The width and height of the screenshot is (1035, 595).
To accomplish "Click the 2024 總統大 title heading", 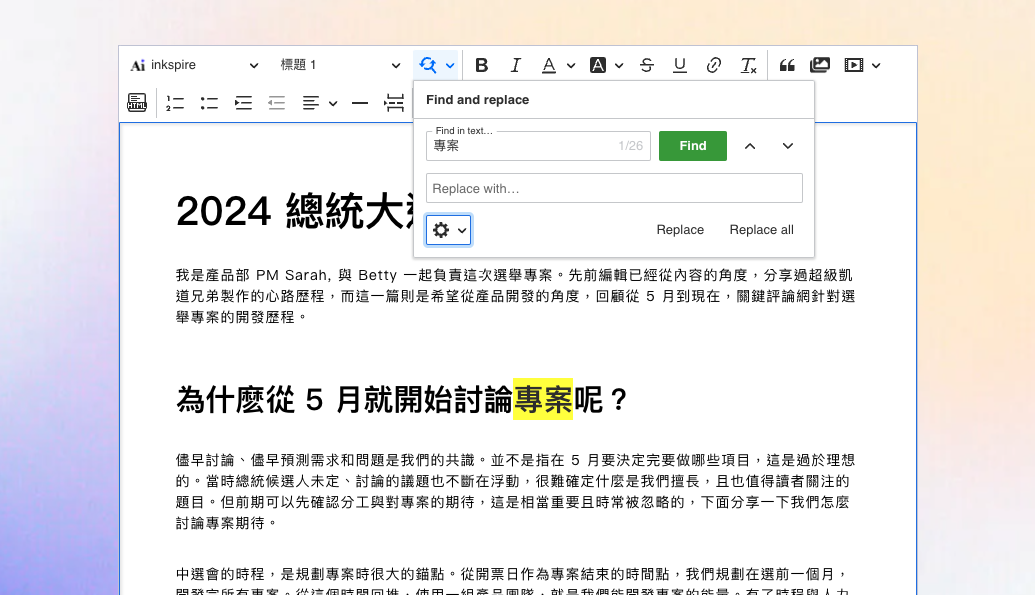I will [294, 211].
